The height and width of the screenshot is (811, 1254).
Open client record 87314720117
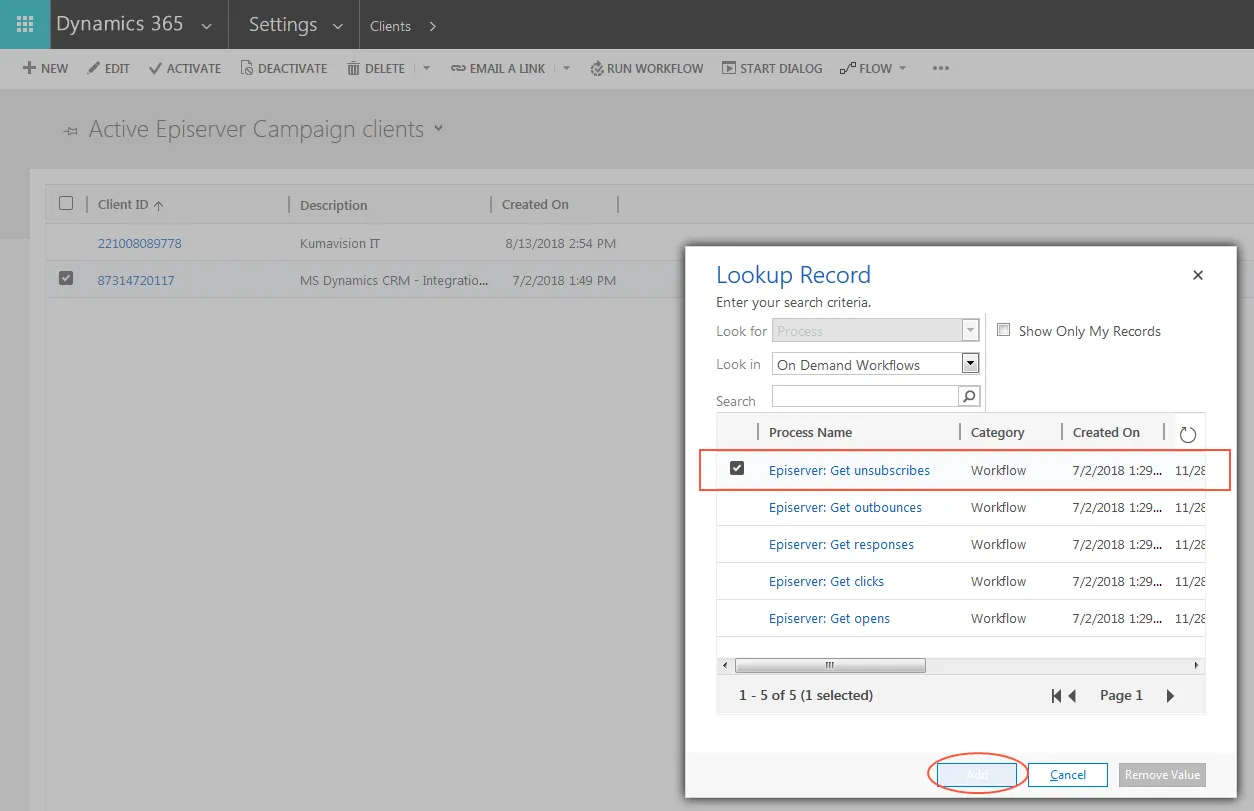click(136, 280)
